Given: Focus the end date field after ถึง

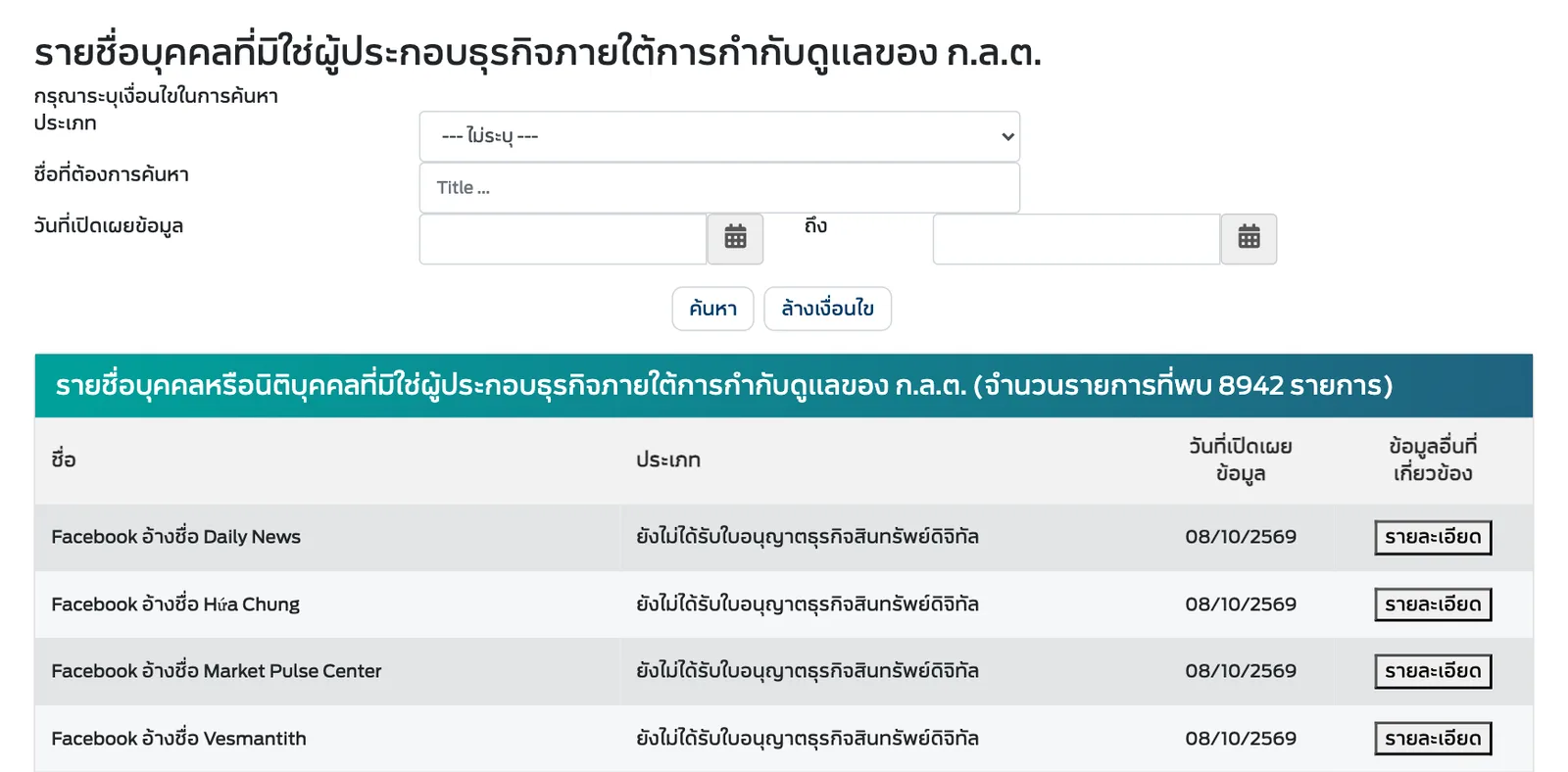Looking at the screenshot, I should 1077,239.
